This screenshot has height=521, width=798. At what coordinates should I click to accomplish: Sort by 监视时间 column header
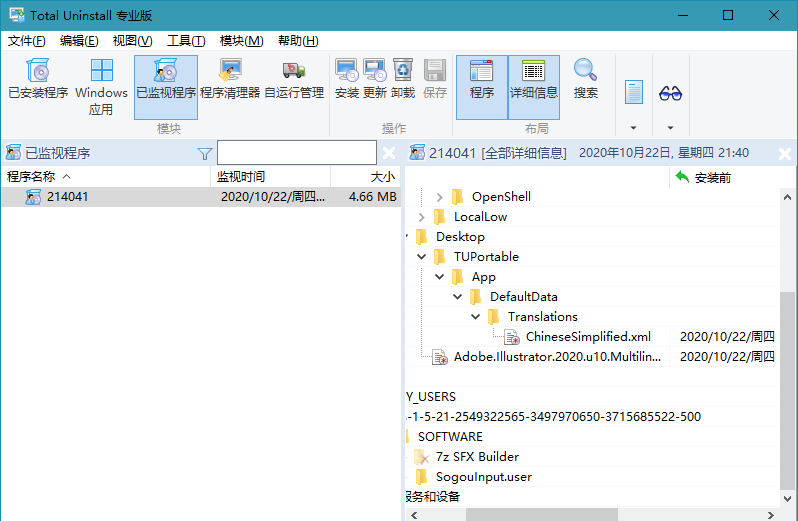point(271,177)
